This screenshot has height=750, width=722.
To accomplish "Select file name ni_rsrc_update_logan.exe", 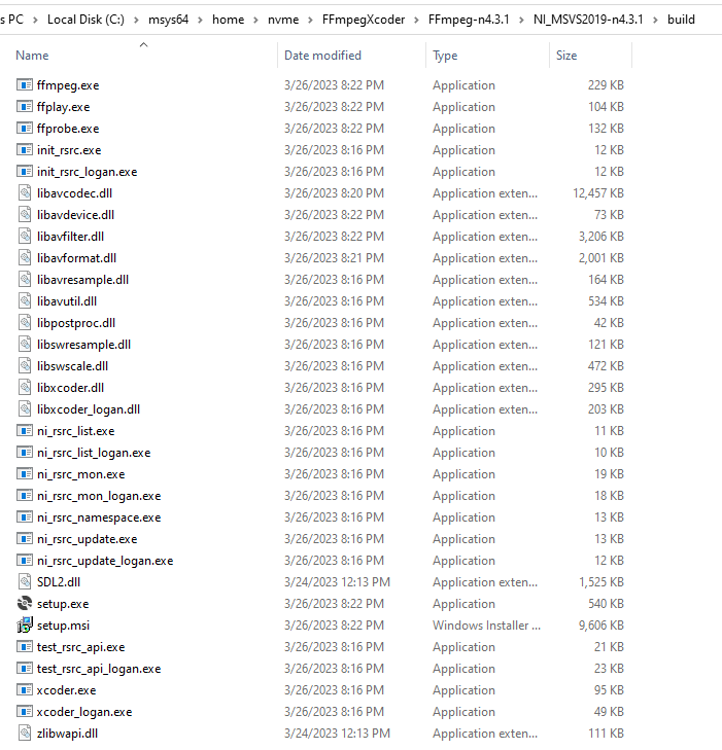I will click(x=105, y=561).
